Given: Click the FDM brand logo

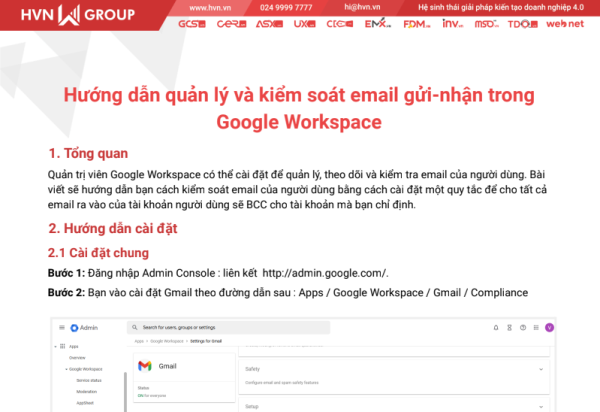Looking at the screenshot, I should point(417,24).
